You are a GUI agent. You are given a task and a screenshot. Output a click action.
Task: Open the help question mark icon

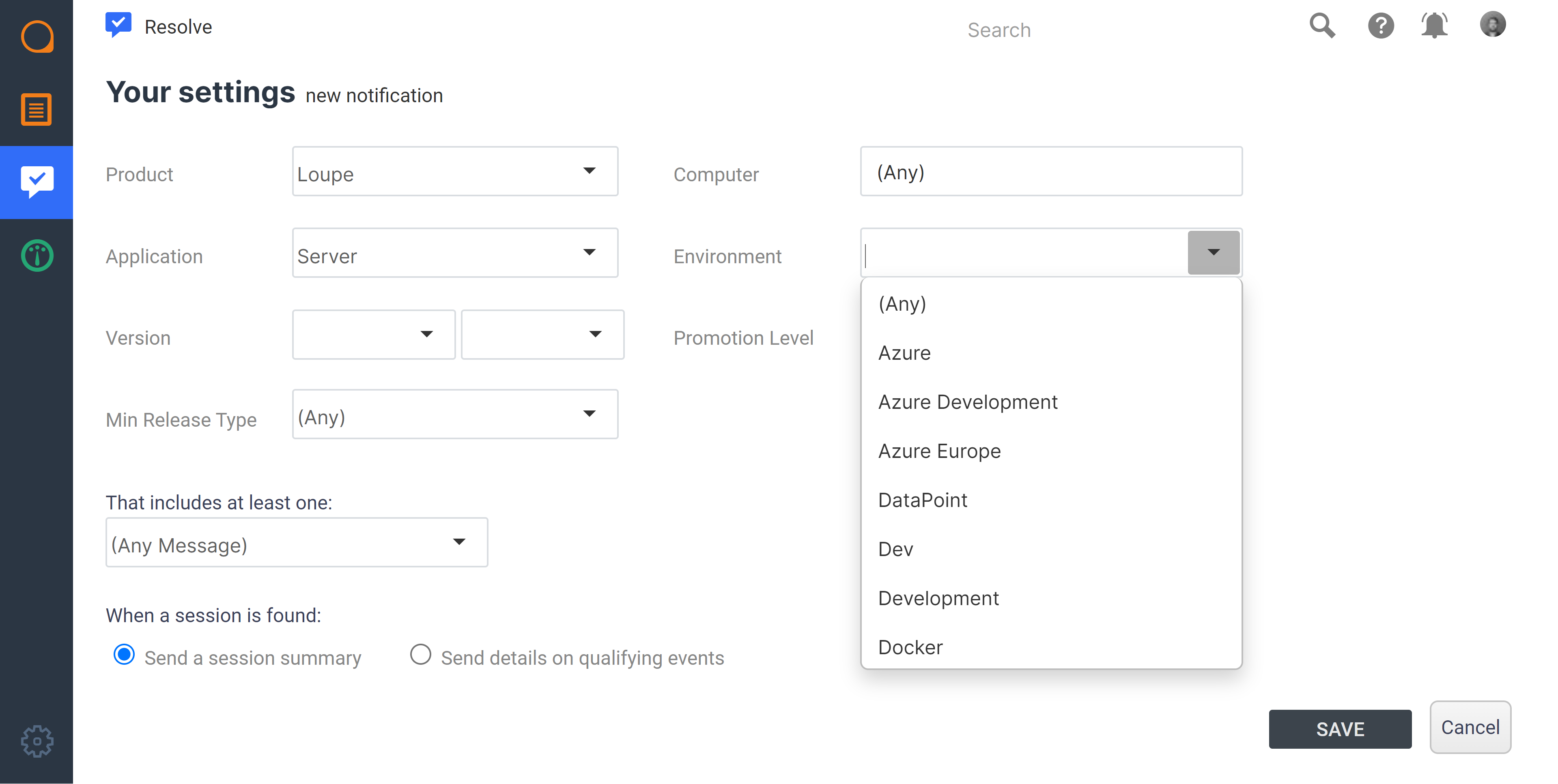tap(1381, 26)
